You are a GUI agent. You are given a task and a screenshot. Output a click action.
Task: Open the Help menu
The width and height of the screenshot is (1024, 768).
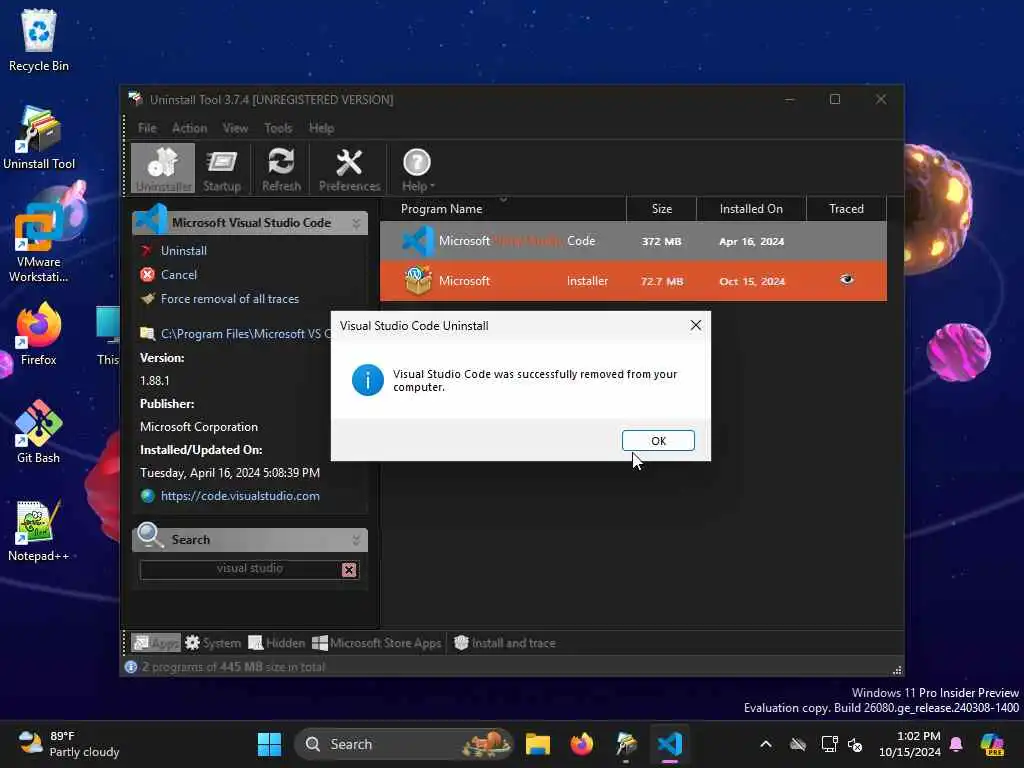click(x=321, y=128)
